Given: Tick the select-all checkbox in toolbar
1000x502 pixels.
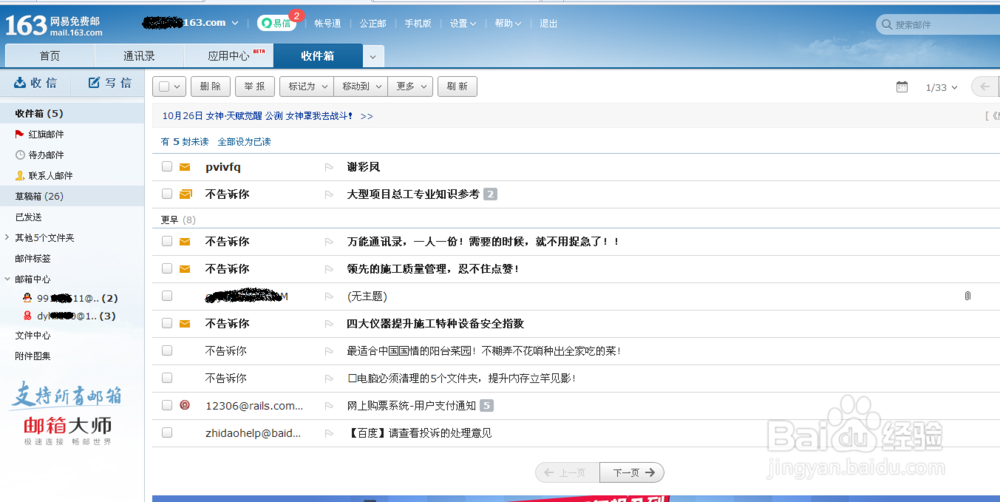Looking at the screenshot, I should click(x=164, y=87).
